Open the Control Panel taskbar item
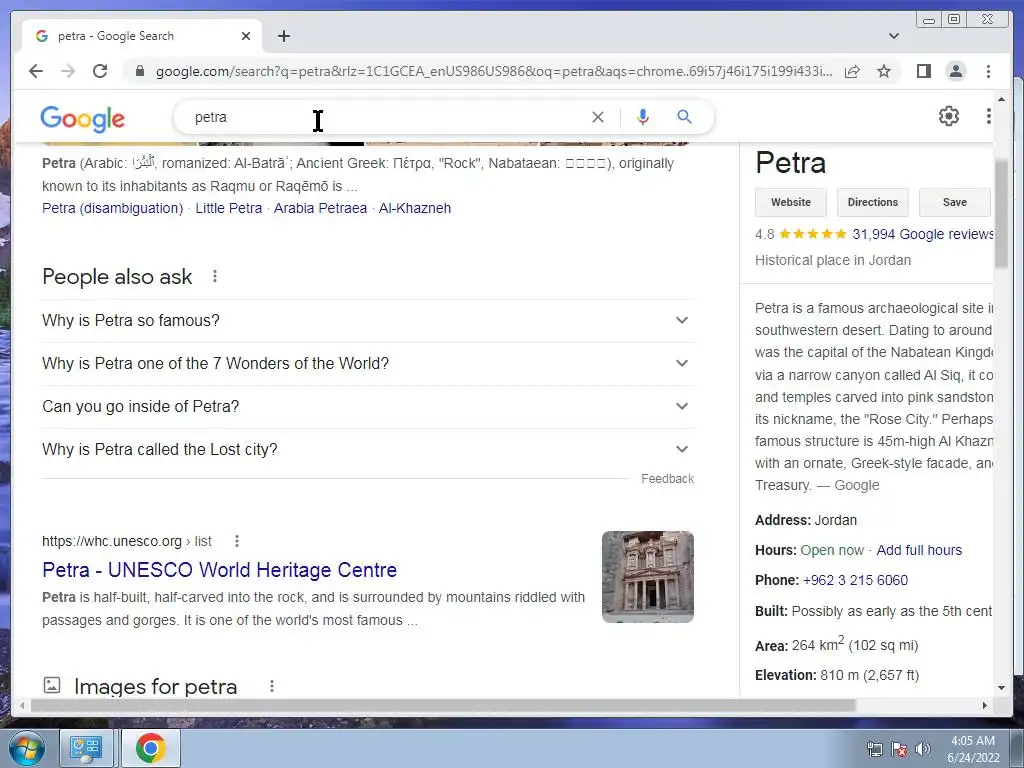1024x768 pixels. [x=86, y=748]
